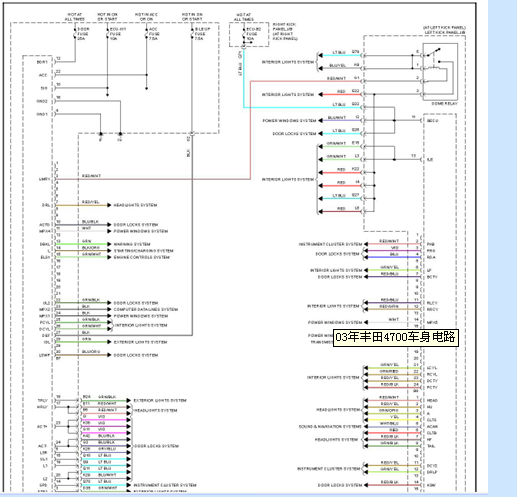The image size is (517, 497).
Task: Click the DRL terminal label at left
Action: 46,205
